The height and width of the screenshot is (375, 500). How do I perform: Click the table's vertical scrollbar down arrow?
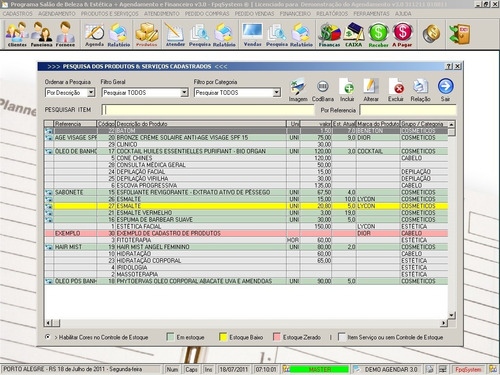pos(452,315)
